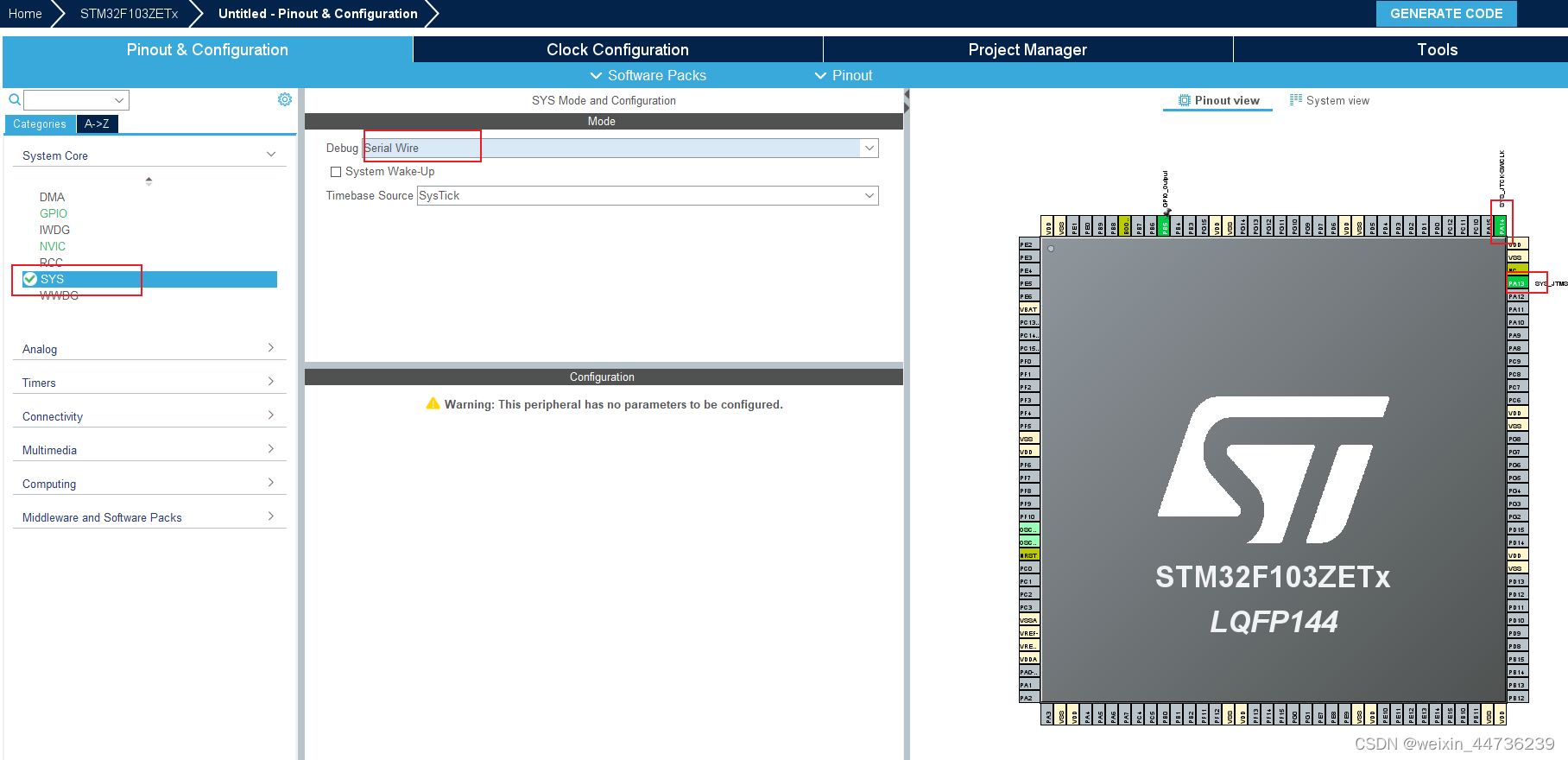Click the STM32F103ZETx breadcrumb

tap(129, 13)
